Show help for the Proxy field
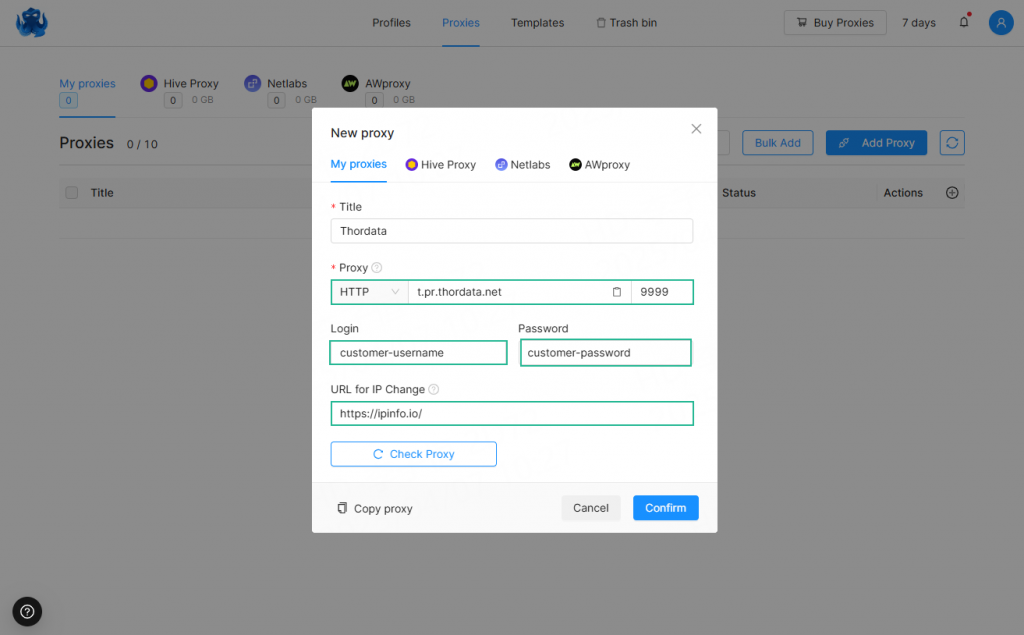The height and width of the screenshot is (635, 1024). [377, 268]
